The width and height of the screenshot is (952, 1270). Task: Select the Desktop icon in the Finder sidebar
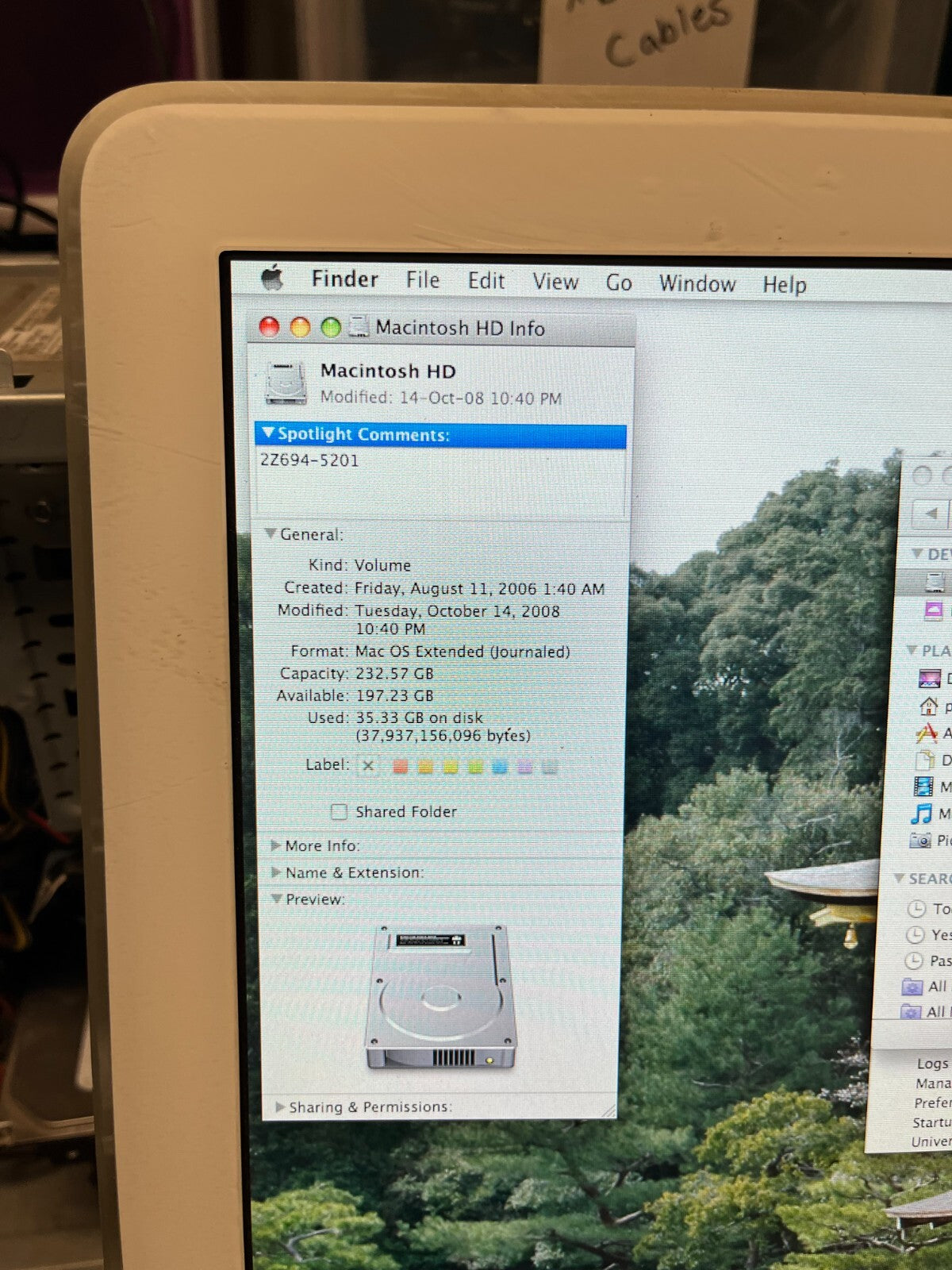pos(929,679)
